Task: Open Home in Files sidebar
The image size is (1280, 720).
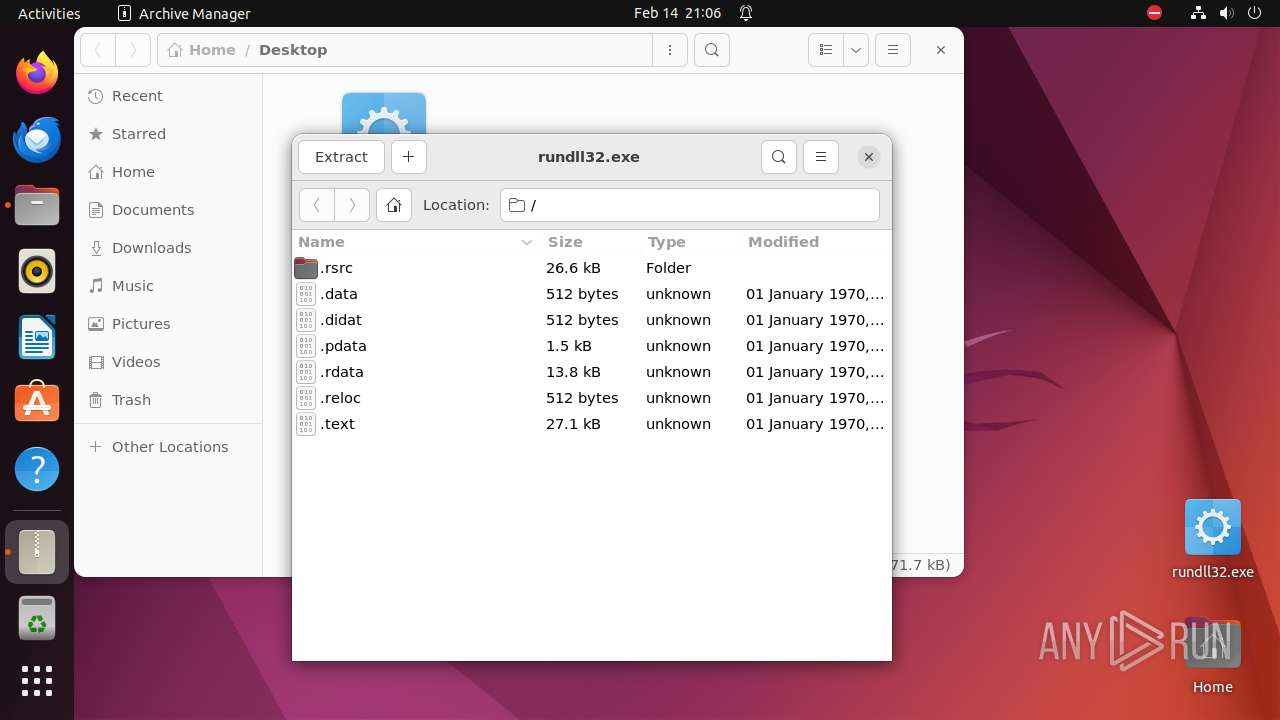Action: pyautogui.click(x=168, y=172)
